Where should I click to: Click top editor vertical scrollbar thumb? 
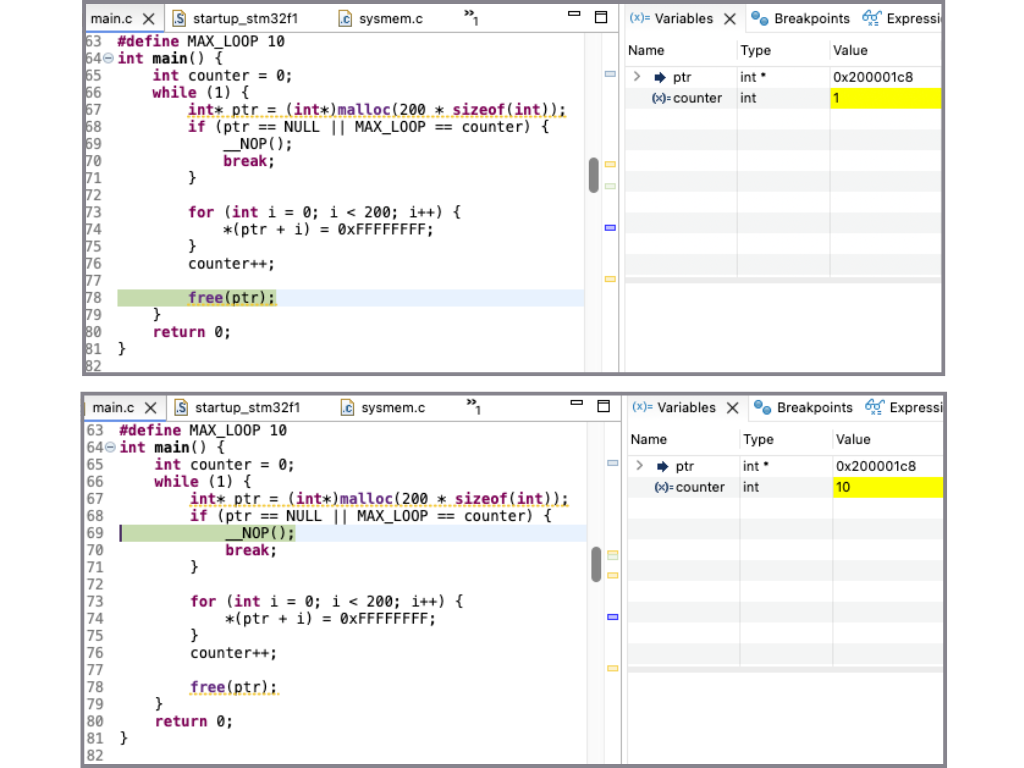coord(593,174)
